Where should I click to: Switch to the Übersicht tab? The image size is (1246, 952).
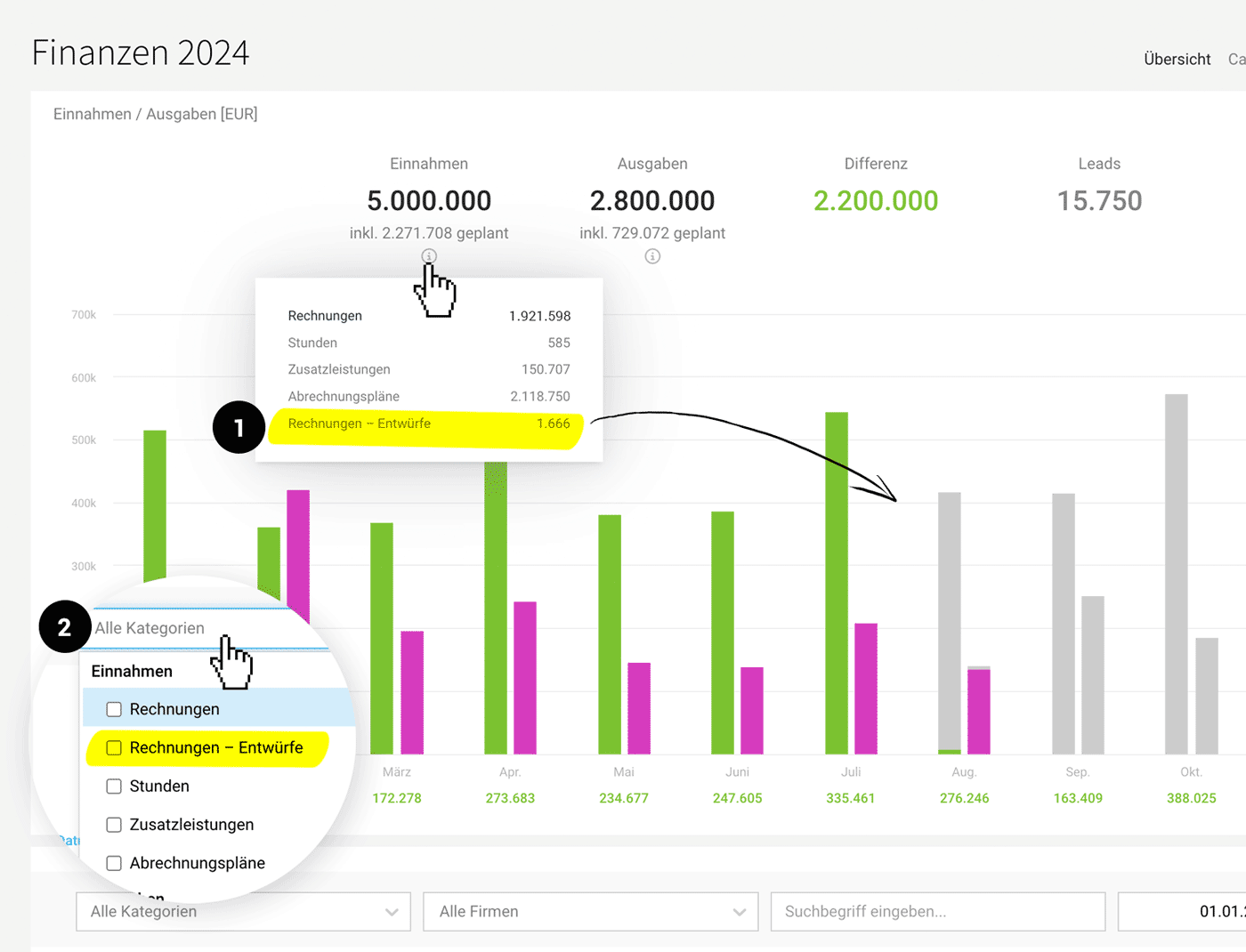[1177, 59]
